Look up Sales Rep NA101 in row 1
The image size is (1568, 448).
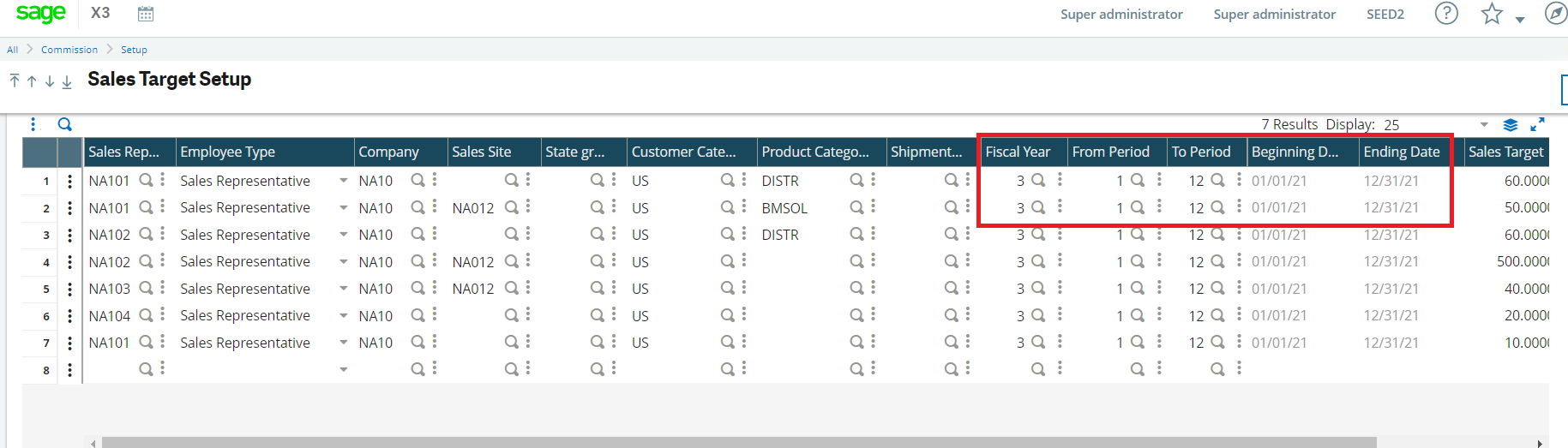coord(147,180)
